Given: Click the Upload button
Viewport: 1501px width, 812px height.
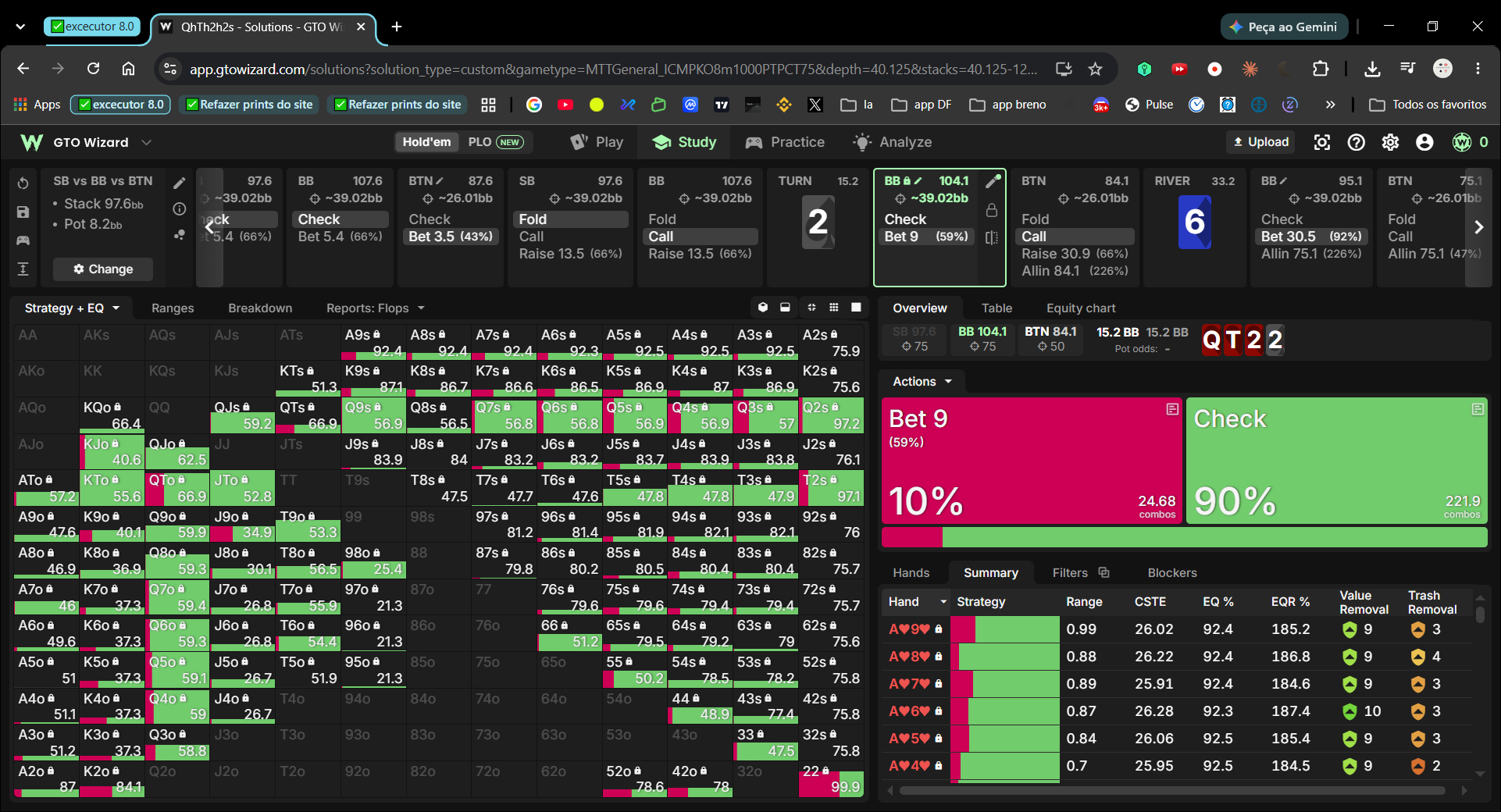Looking at the screenshot, I should [1260, 142].
